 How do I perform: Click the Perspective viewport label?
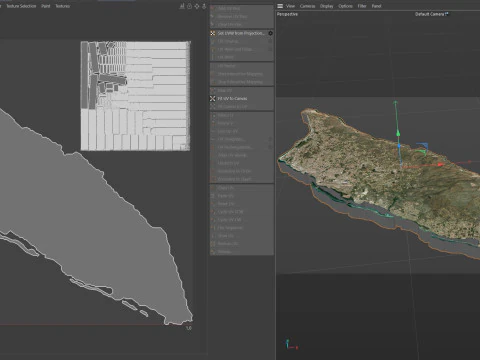click(287, 14)
